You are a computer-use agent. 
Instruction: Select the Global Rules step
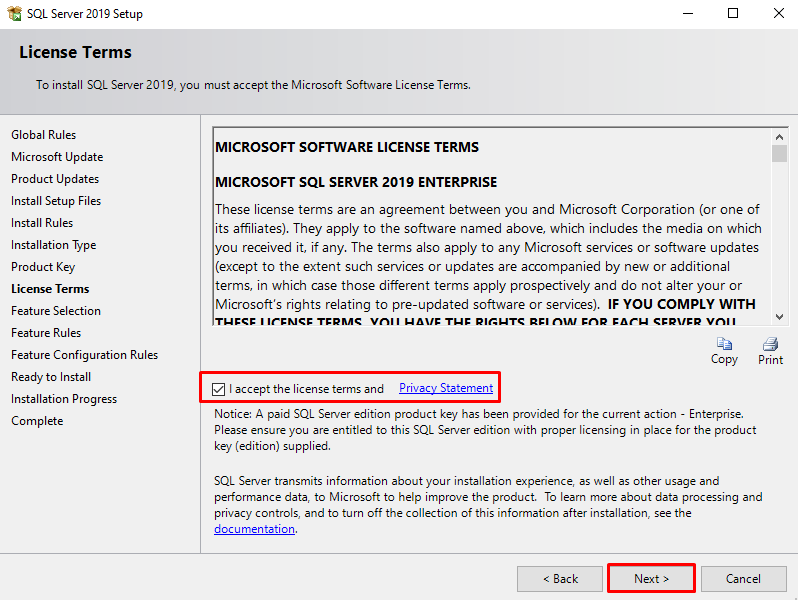pos(44,135)
